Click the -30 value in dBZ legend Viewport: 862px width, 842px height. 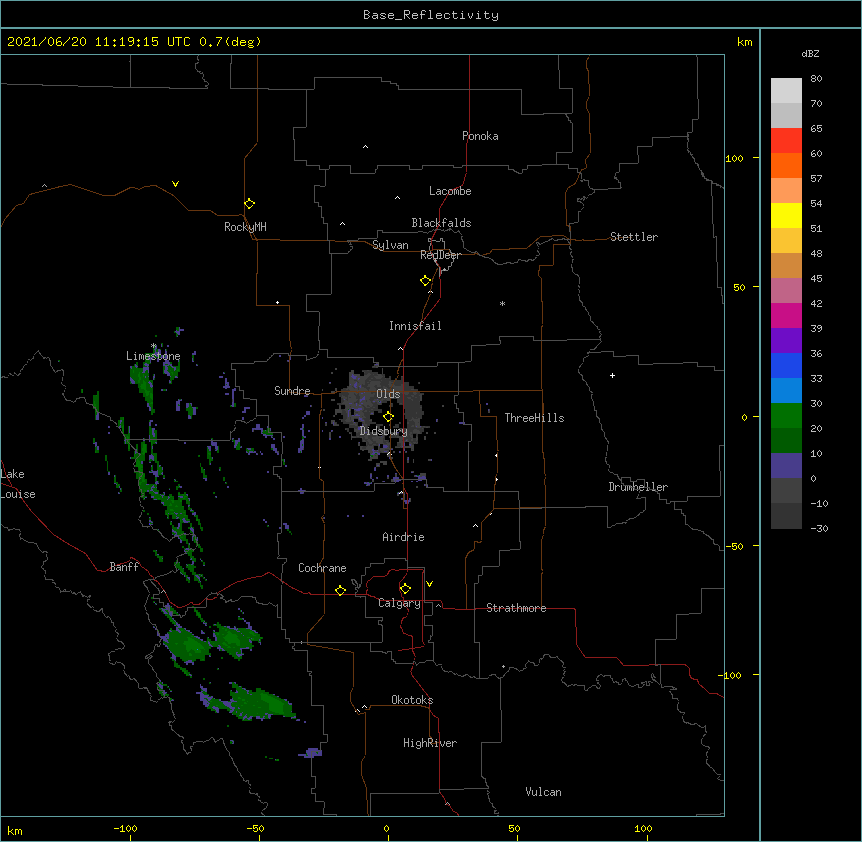(x=819, y=529)
